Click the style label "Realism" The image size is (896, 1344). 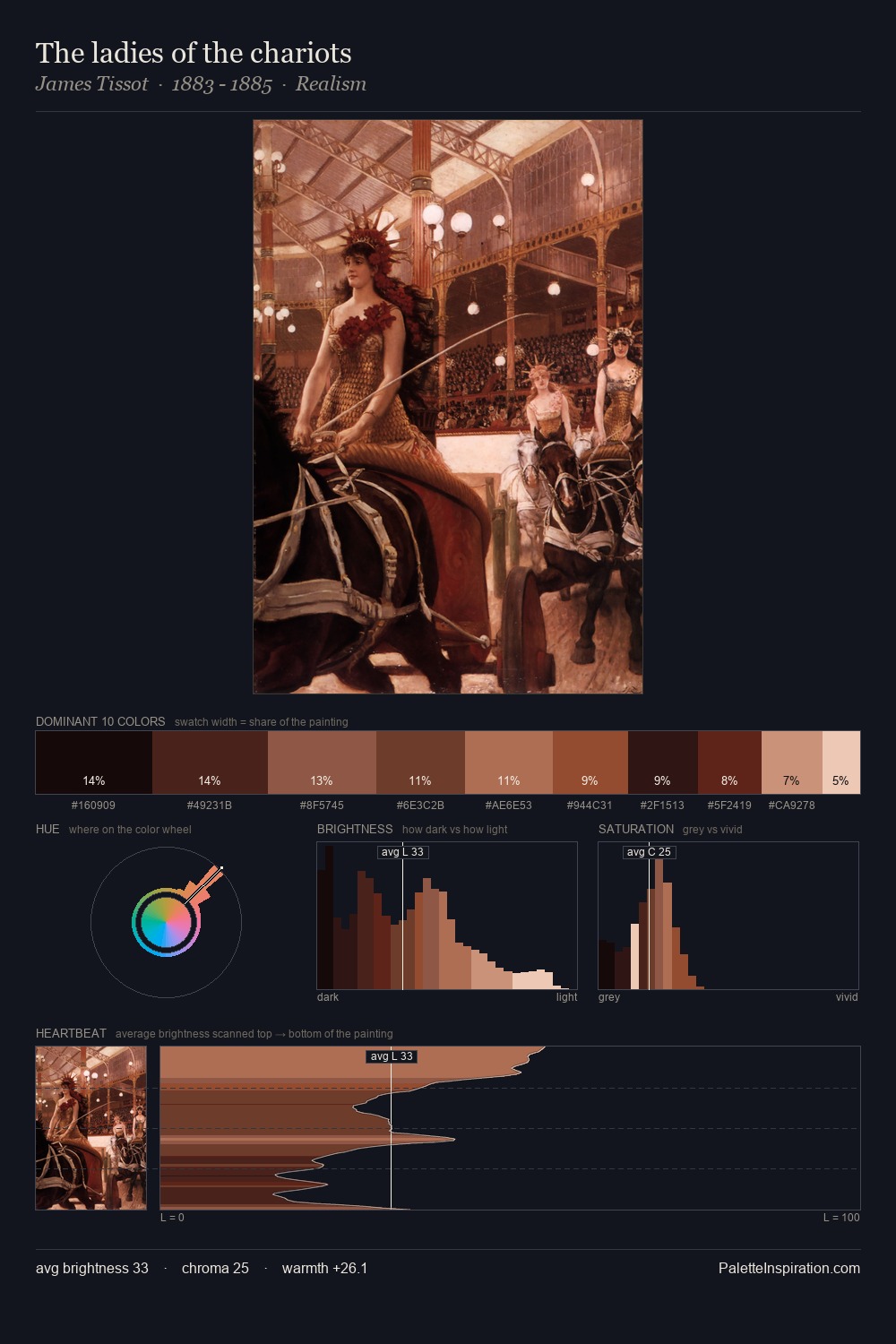tap(331, 84)
